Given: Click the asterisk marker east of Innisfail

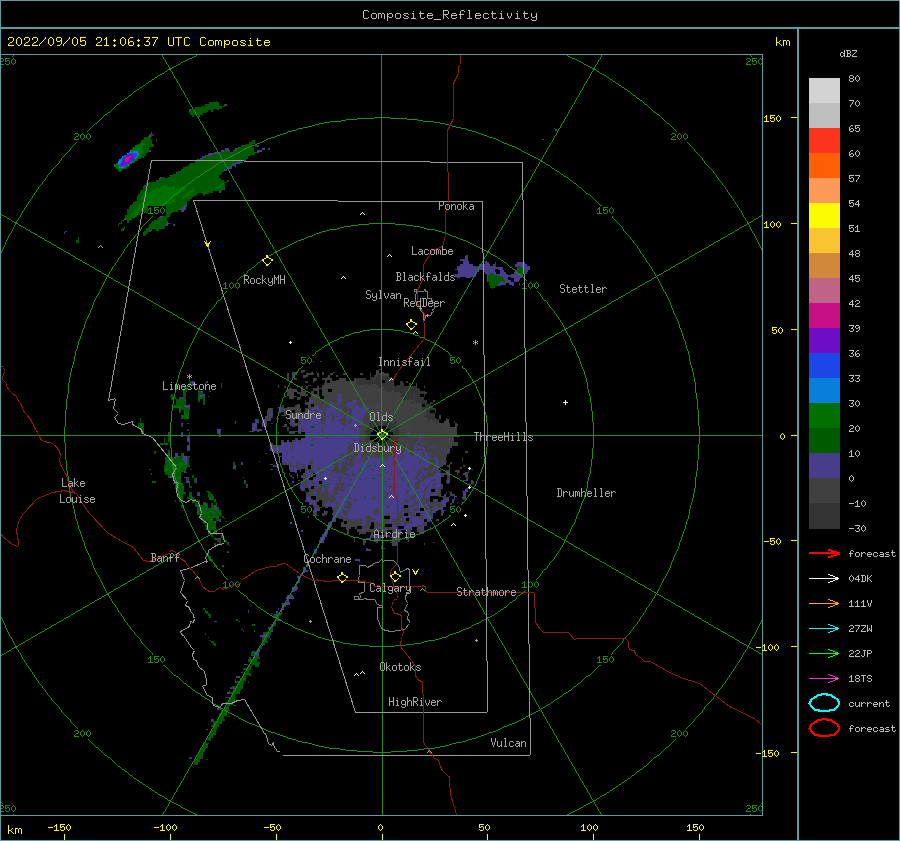Looking at the screenshot, I should [x=475, y=343].
